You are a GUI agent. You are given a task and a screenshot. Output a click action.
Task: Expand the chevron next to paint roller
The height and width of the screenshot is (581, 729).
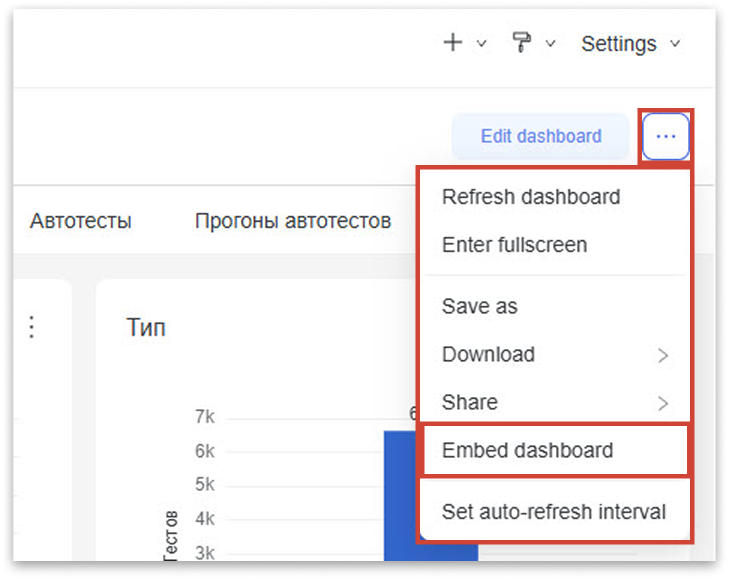point(550,44)
